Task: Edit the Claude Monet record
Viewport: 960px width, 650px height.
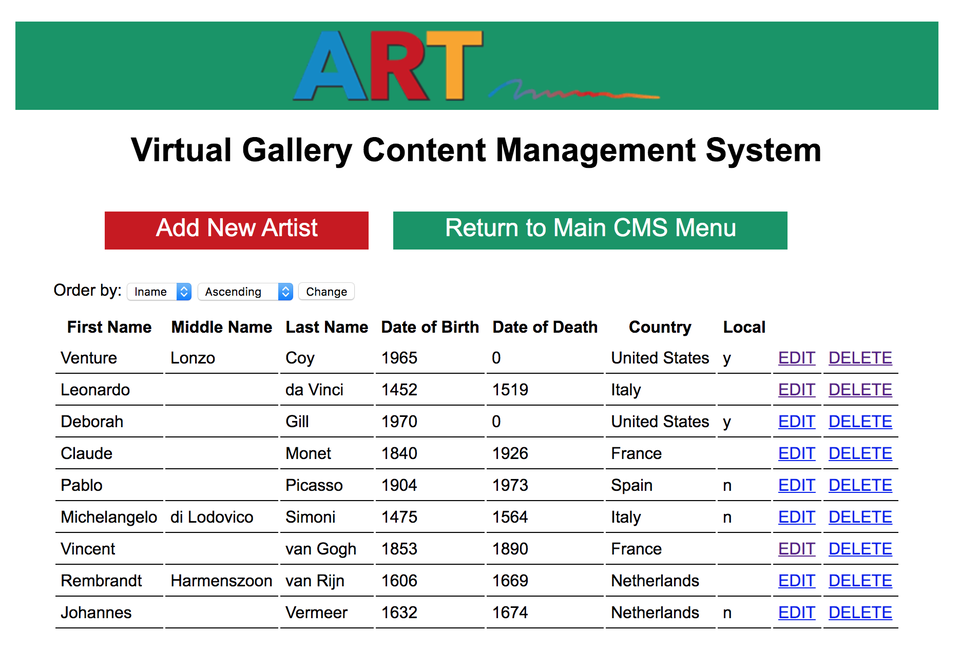Action: click(x=796, y=453)
